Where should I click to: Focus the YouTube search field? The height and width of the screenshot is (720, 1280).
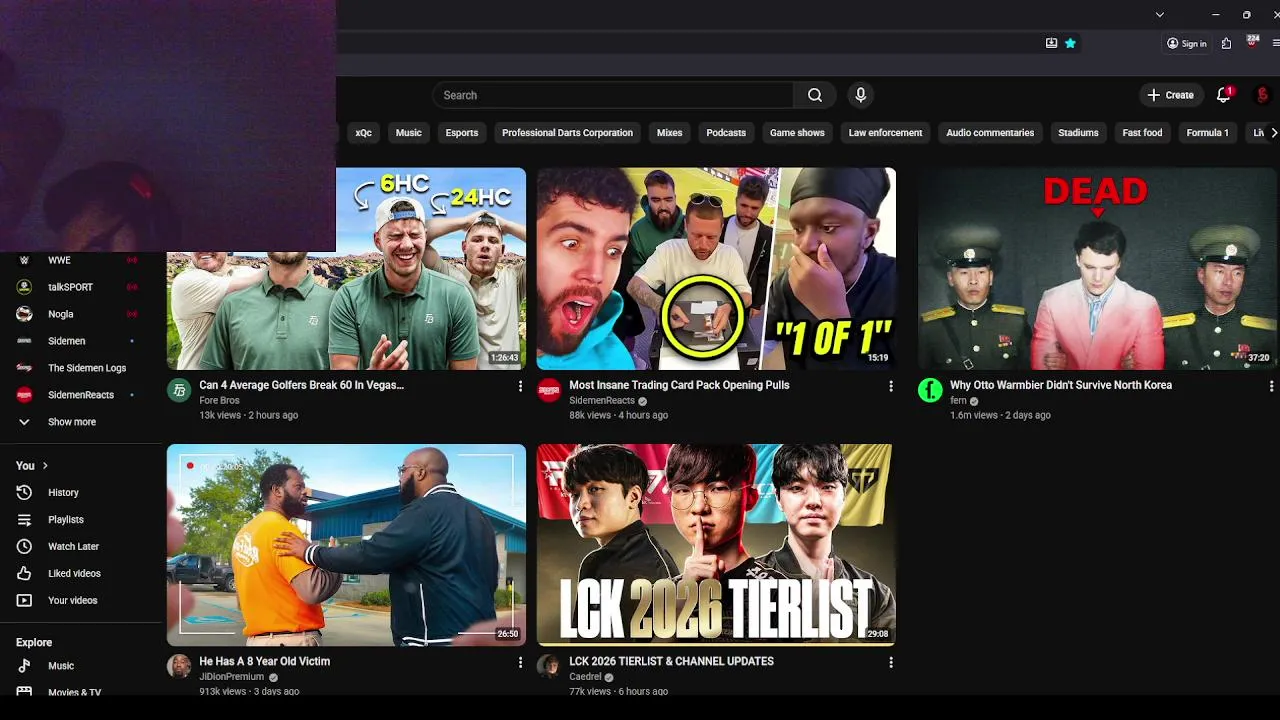613,95
